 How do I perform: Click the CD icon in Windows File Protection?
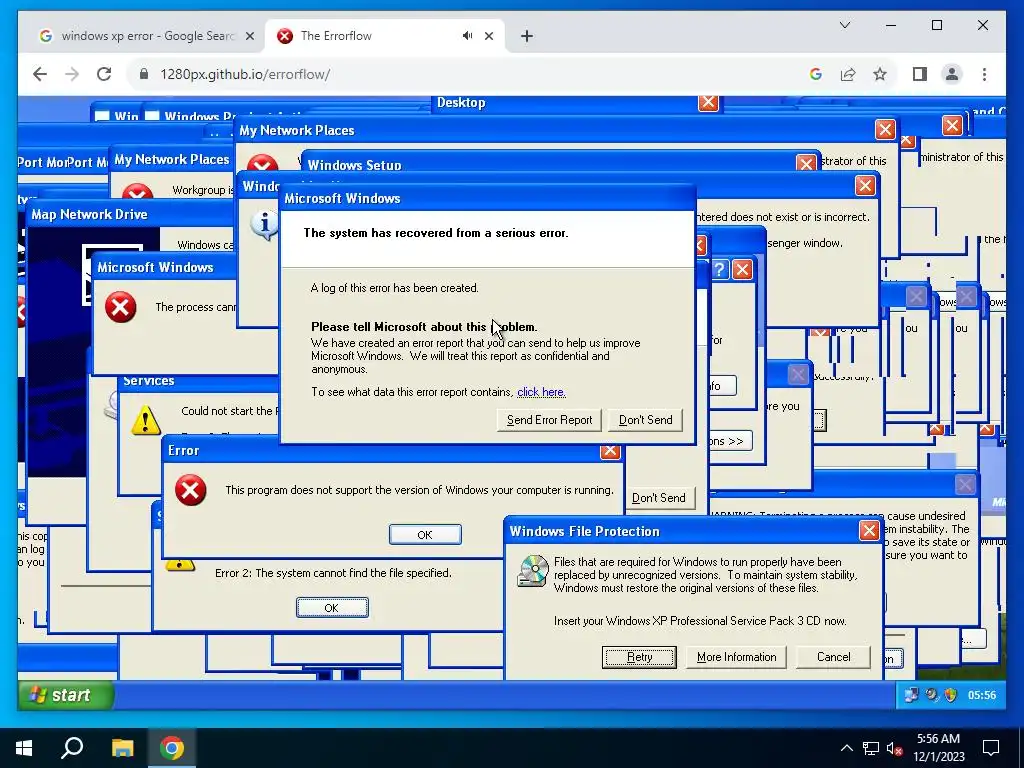(533, 571)
